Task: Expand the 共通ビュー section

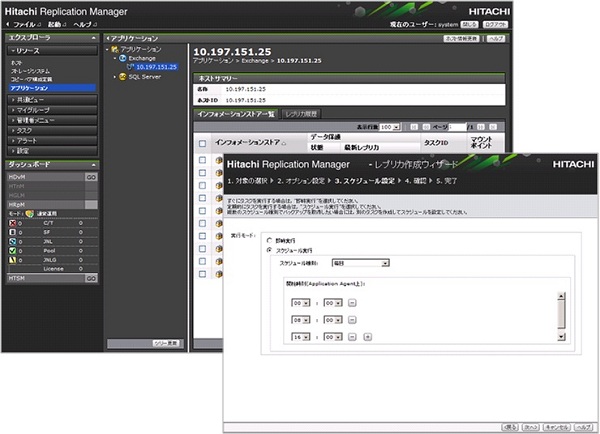Action: [x=52, y=100]
